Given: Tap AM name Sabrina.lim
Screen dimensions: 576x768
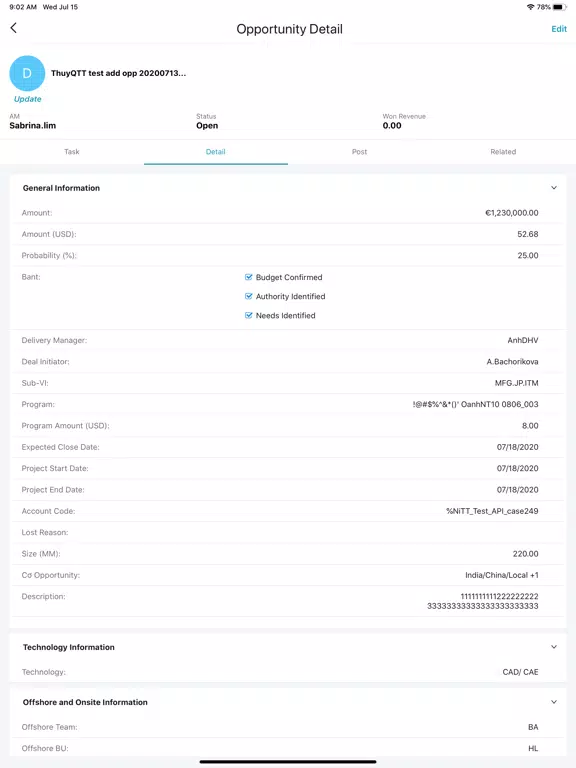Looking at the screenshot, I should click(x=33, y=126).
